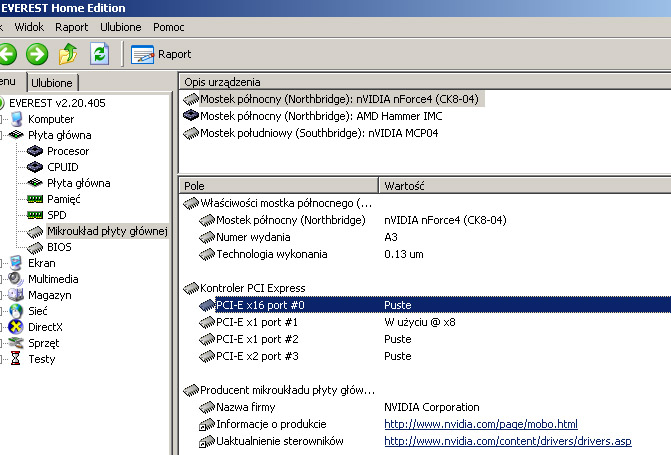This screenshot has width=671, height=455.
Task: Open the nvidia.com drivers.asp update link
Action: tap(508, 441)
